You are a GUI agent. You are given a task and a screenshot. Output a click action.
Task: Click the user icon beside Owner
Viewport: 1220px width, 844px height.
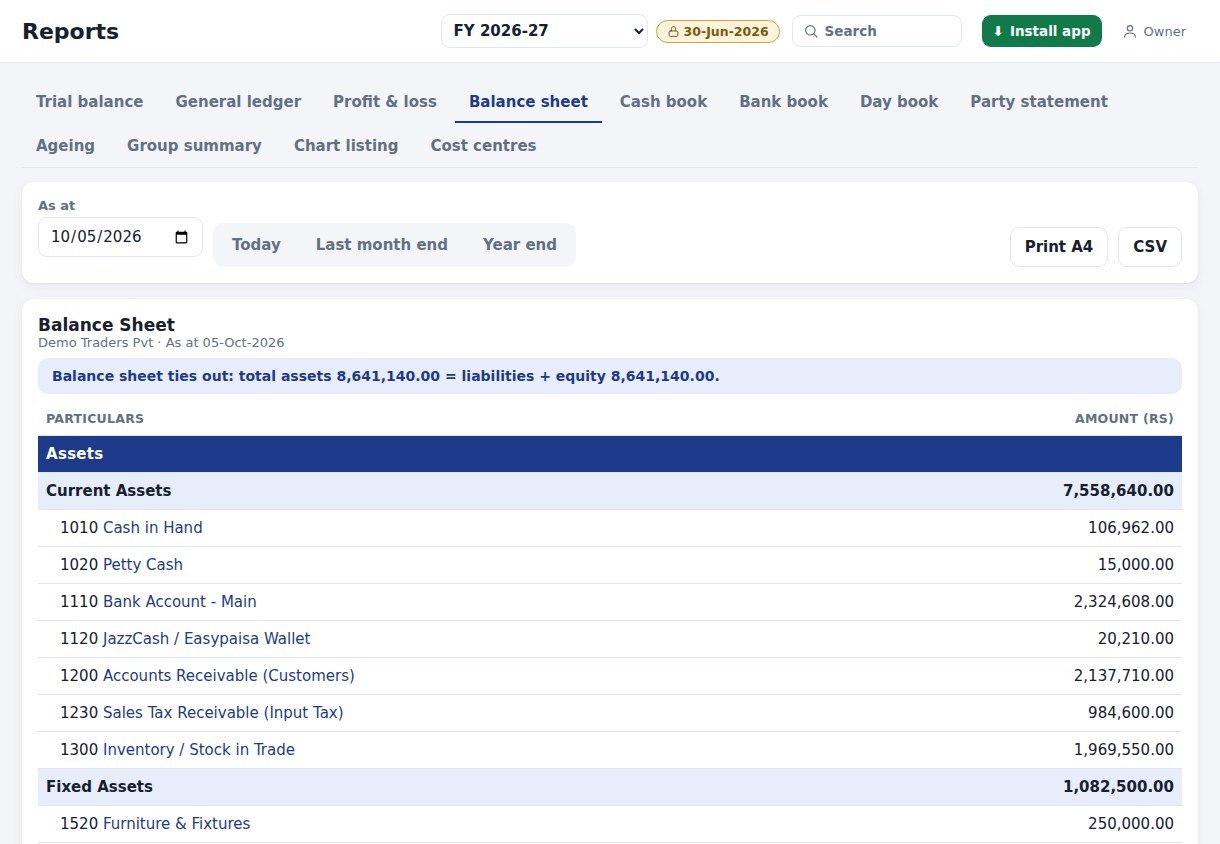click(1130, 32)
